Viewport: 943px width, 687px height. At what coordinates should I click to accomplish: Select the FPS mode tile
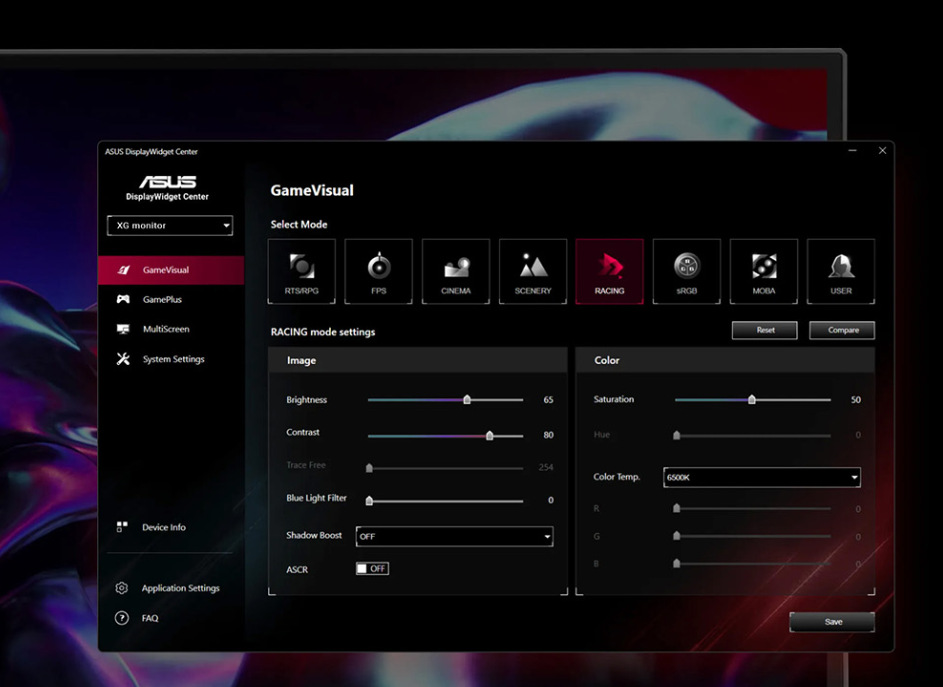click(378, 271)
